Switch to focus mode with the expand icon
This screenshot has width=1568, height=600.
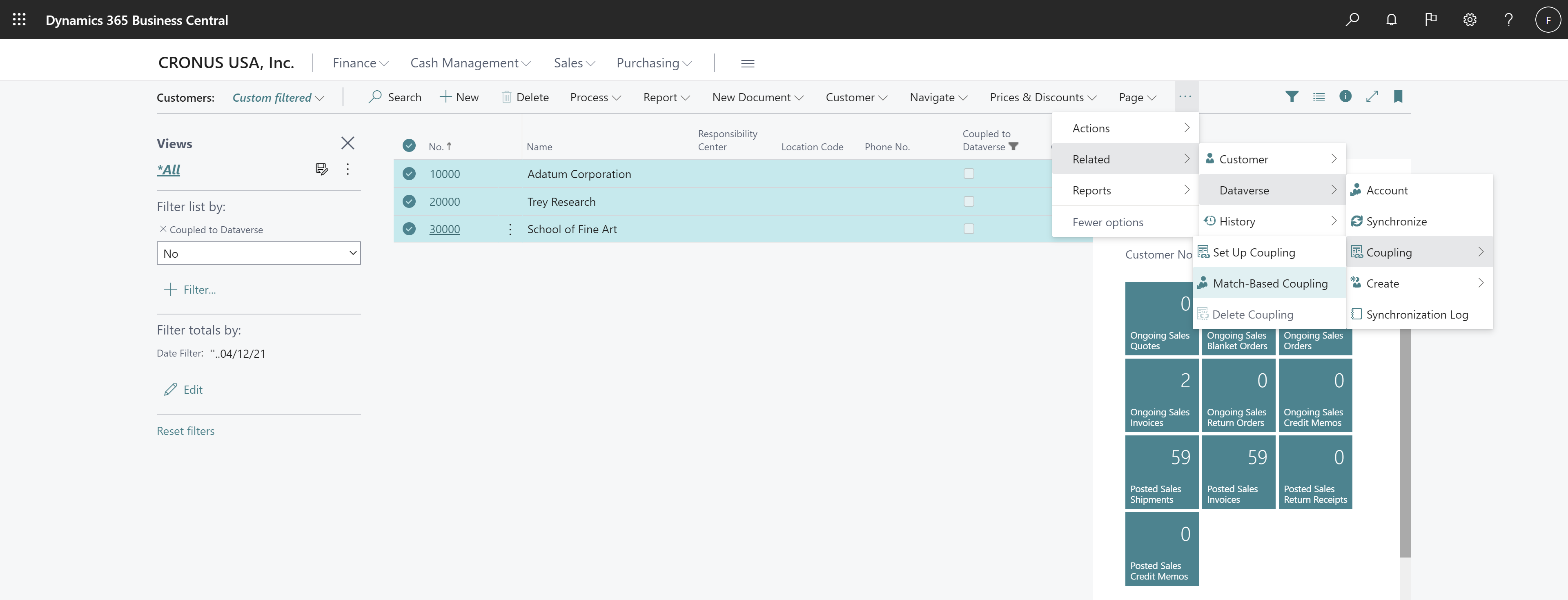coord(1372,97)
